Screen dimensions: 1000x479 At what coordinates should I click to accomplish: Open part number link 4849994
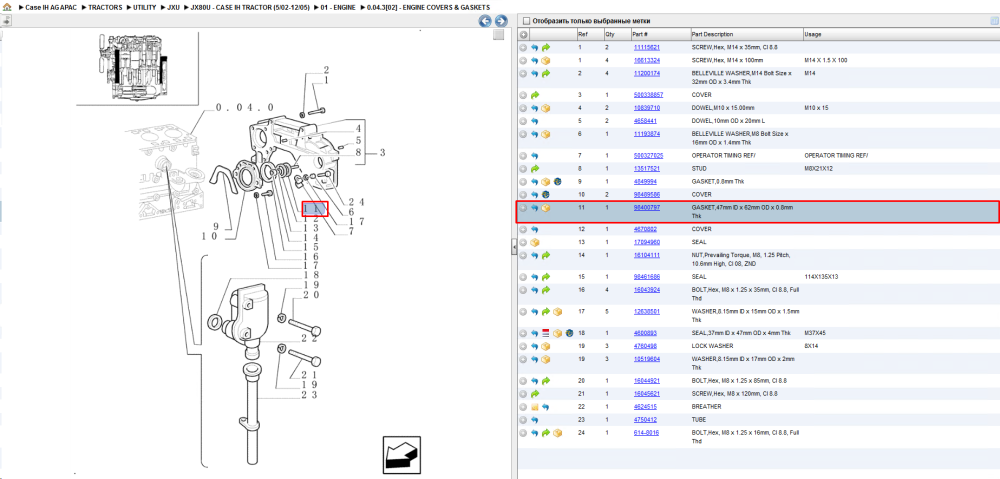click(x=645, y=182)
